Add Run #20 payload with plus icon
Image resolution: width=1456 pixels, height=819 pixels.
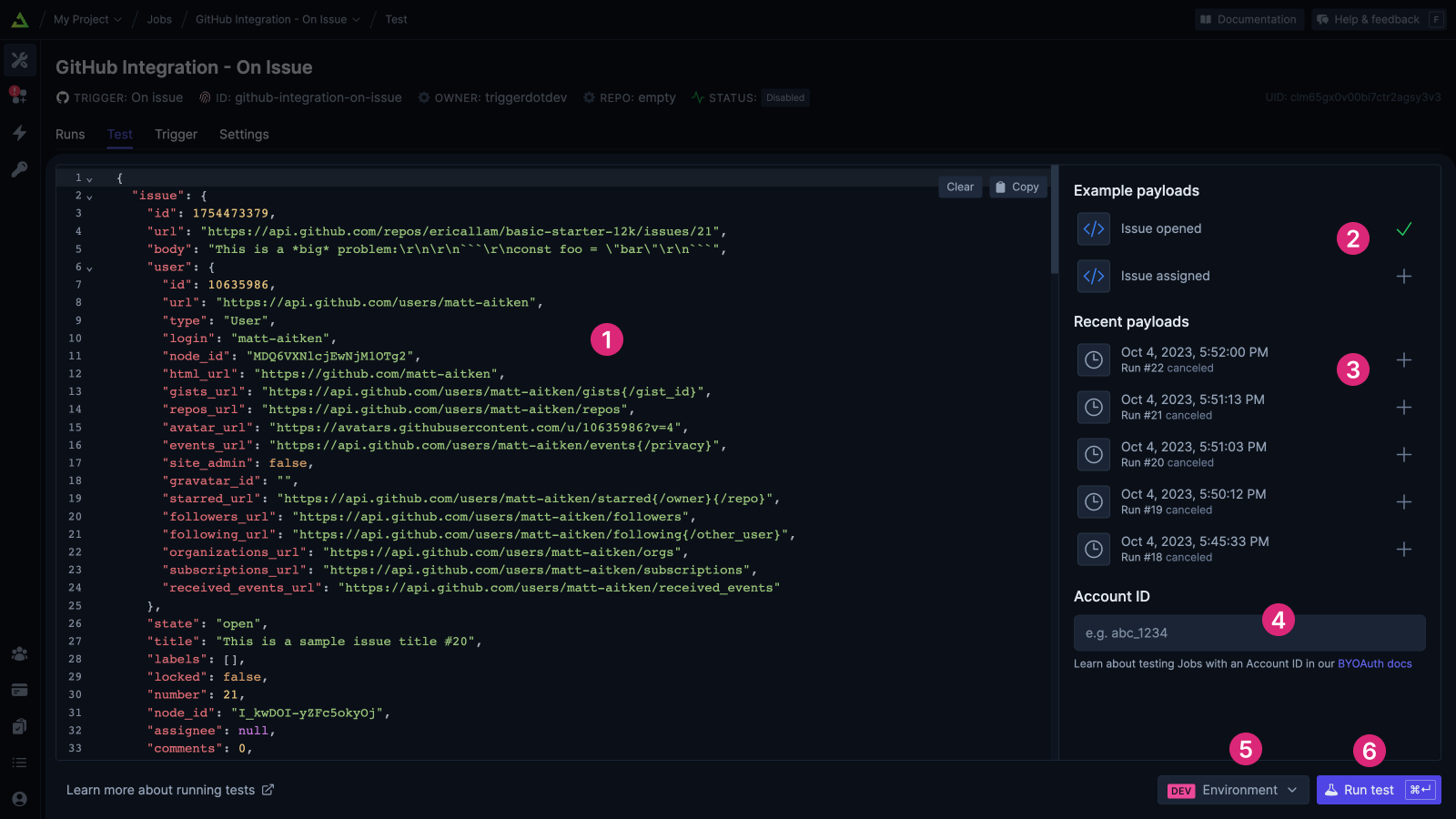[1404, 454]
